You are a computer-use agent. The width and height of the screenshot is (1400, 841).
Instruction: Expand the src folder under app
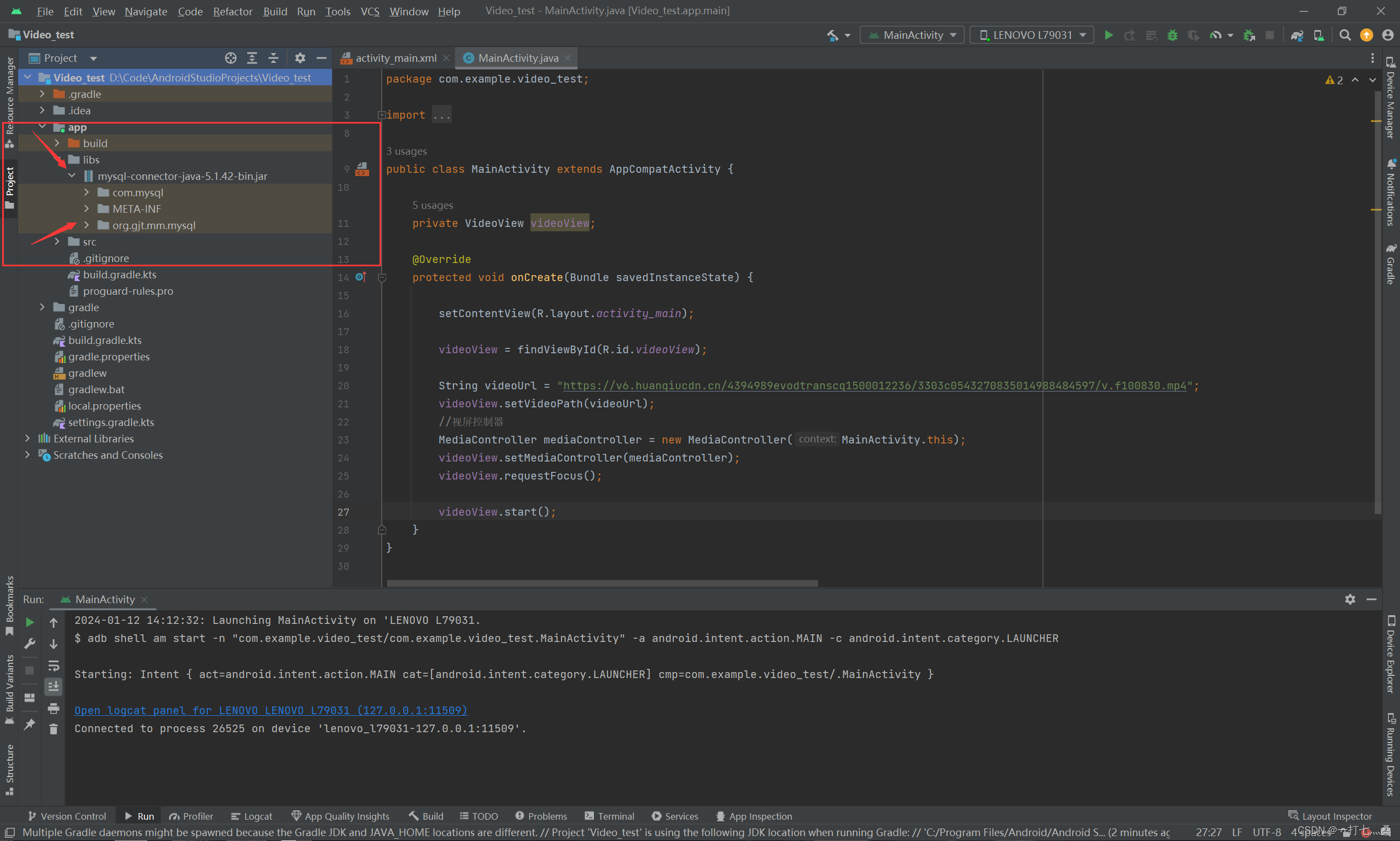pos(57,242)
